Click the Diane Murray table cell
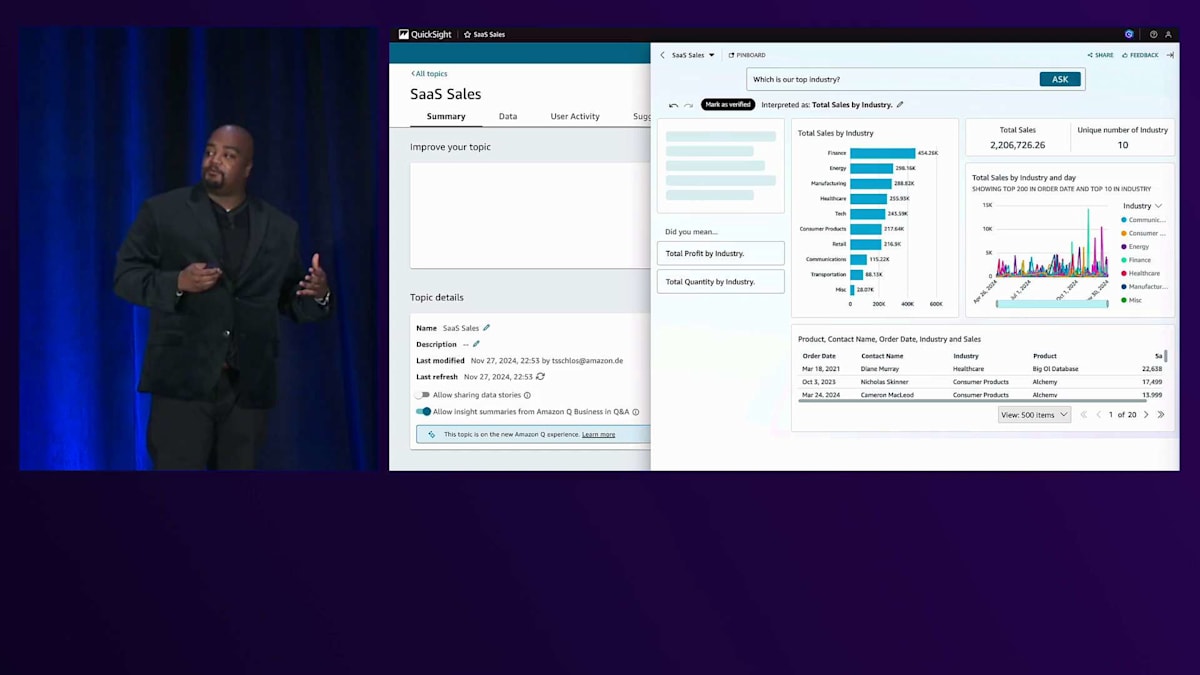Viewport: 1200px width, 675px height. [x=880, y=369]
